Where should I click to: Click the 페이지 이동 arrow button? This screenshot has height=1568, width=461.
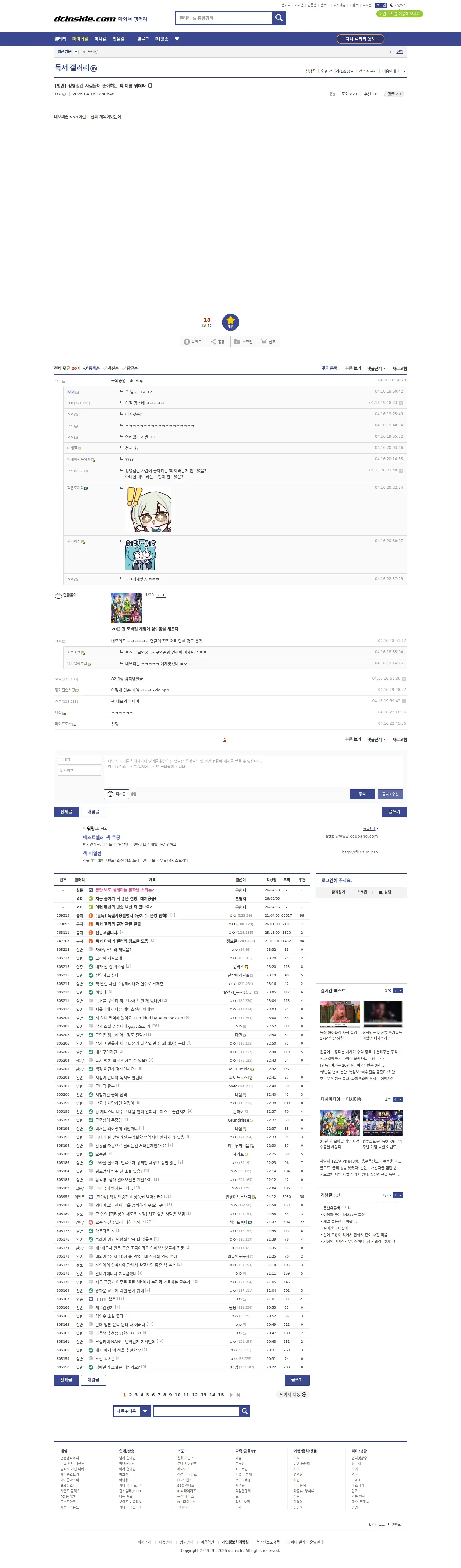(x=293, y=1395)
